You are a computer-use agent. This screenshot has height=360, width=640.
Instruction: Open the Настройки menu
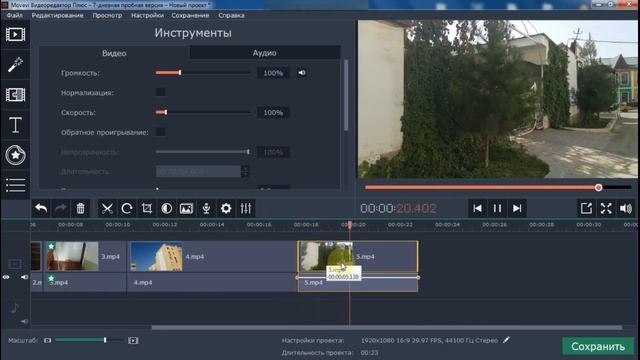(147, 16)
